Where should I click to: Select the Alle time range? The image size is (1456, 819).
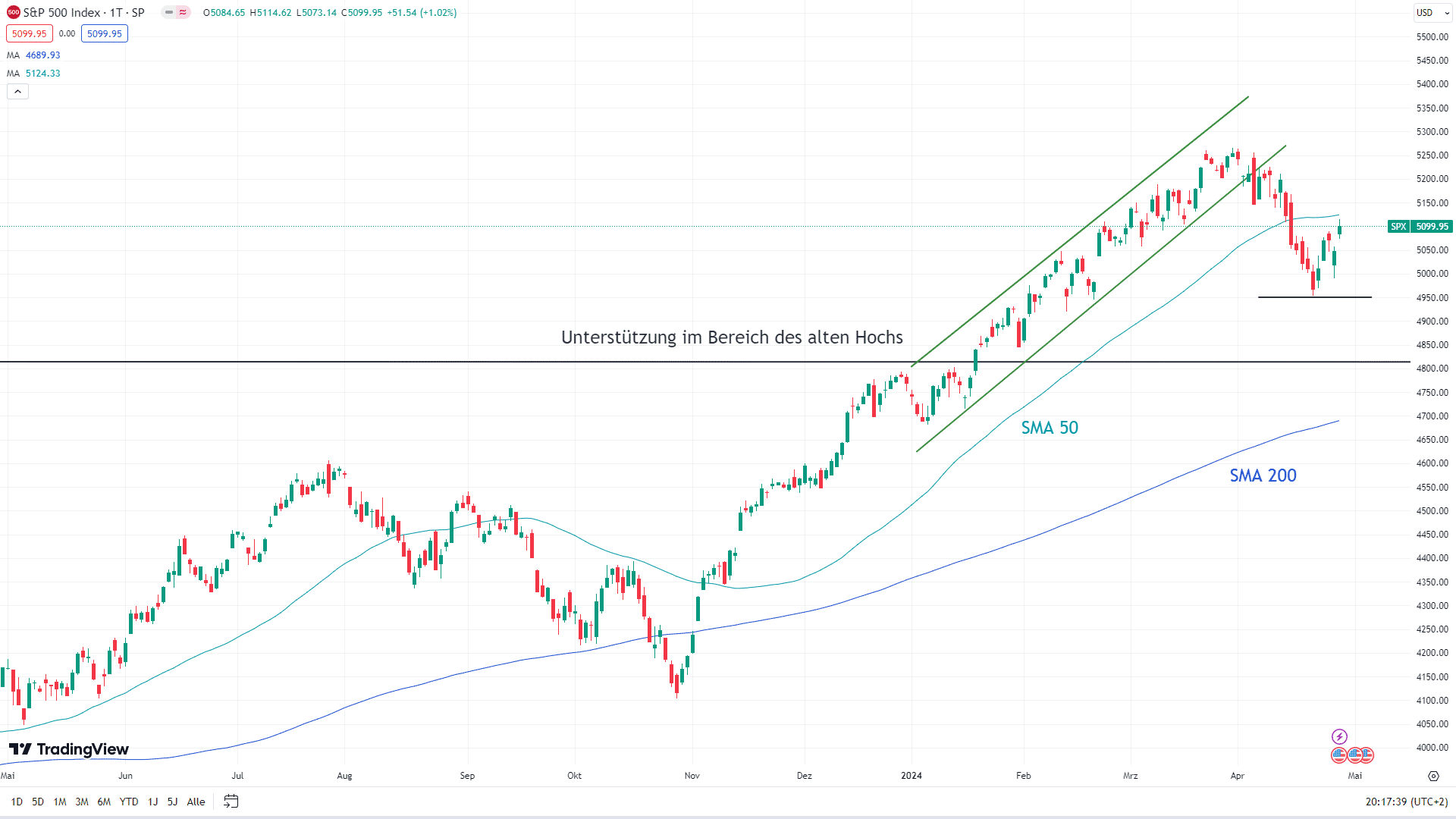coord(196,802)
